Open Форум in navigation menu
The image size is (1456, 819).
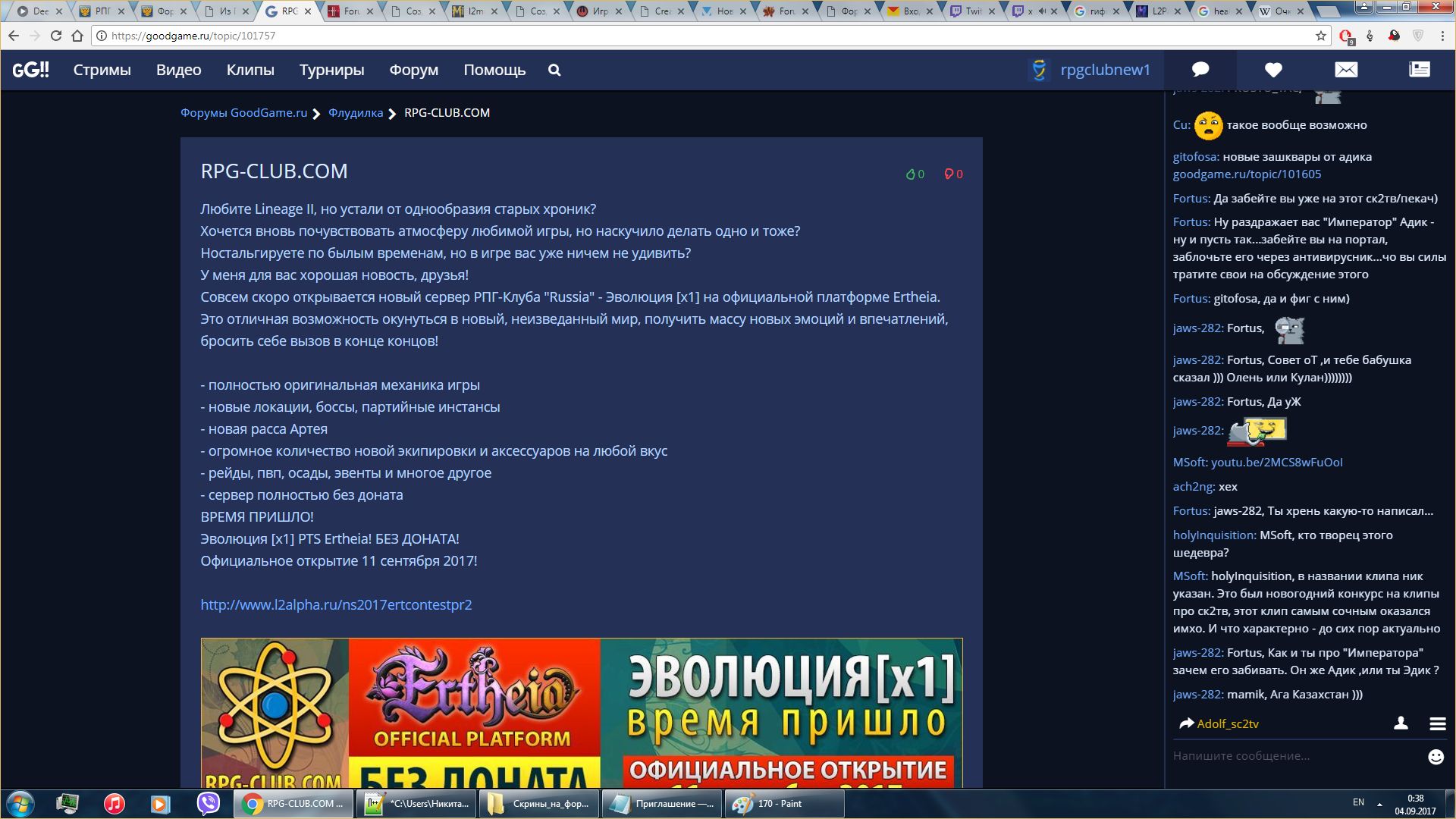click(x=413, y=70)
